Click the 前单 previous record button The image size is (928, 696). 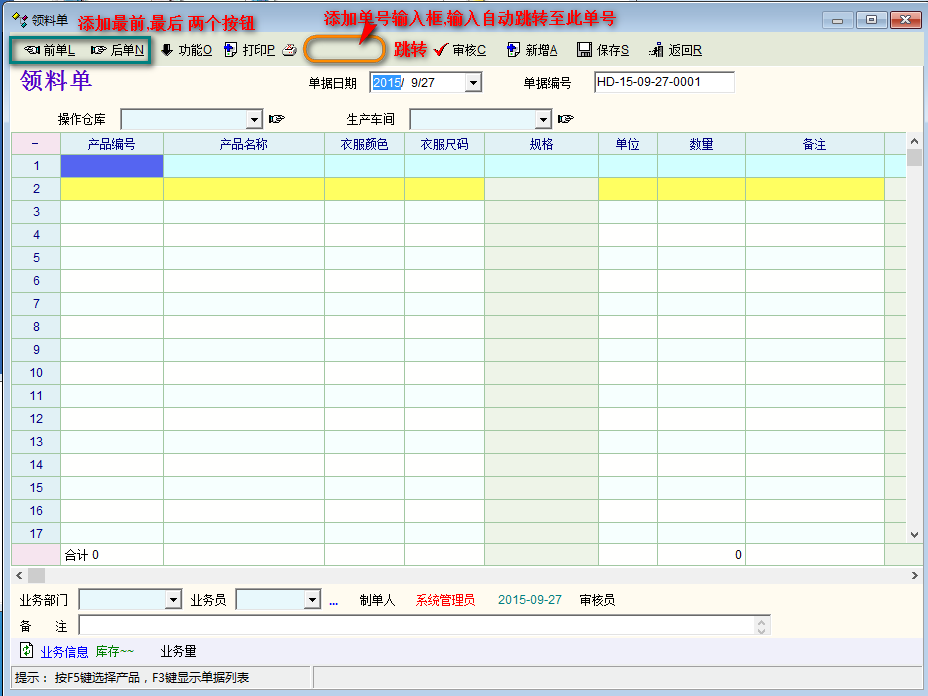[x=50, y=50]
